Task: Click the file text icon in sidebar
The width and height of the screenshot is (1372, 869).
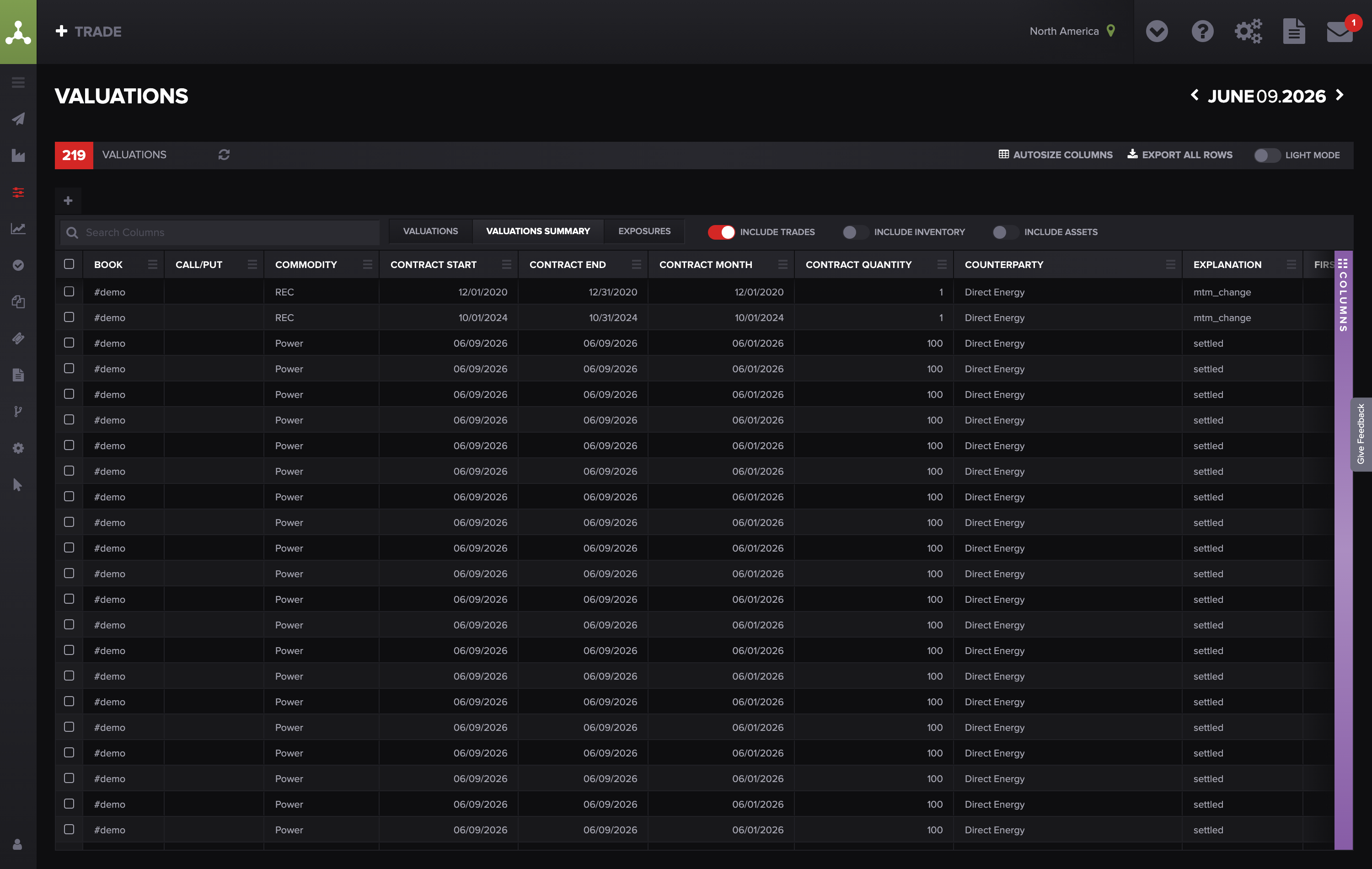Action: [x=18, y=375]
